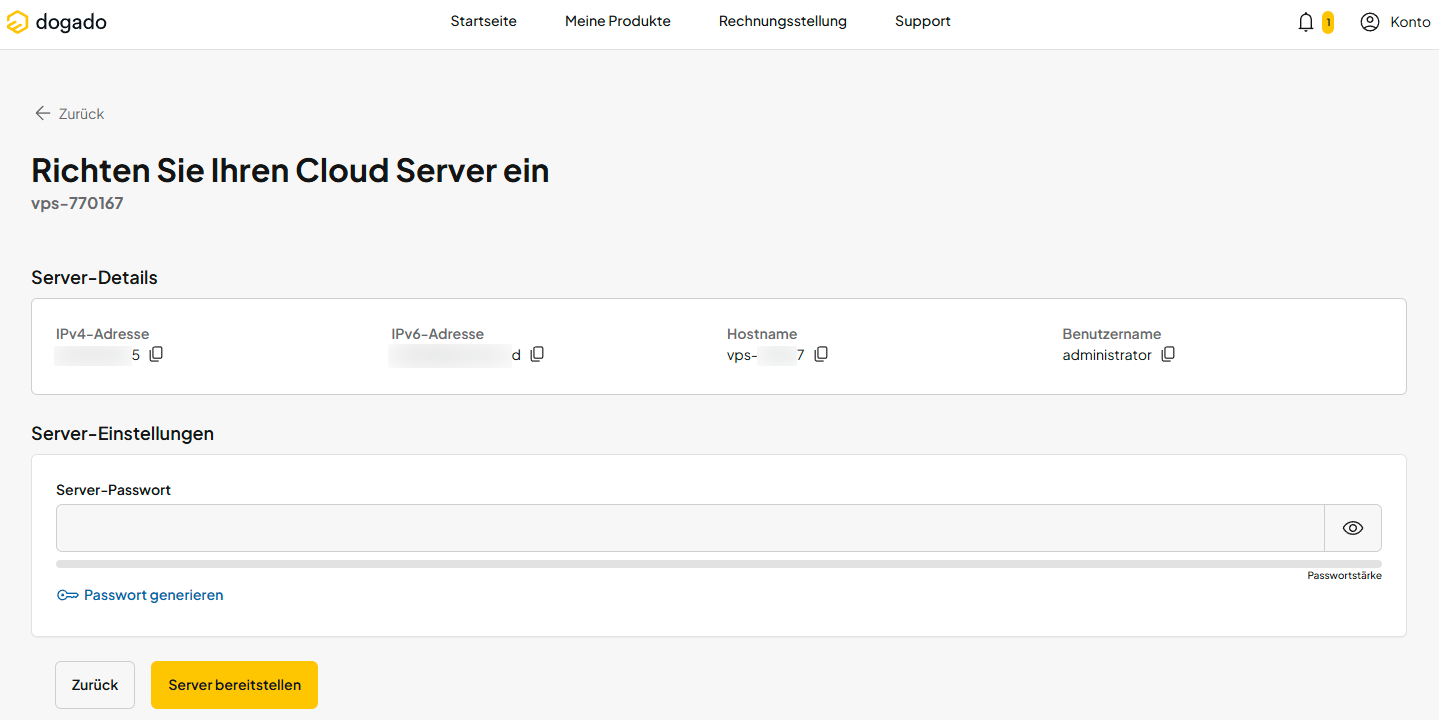Click the yellow notification count badge
Viewport: 1439px width, 720px height.
pos(1328,22)
